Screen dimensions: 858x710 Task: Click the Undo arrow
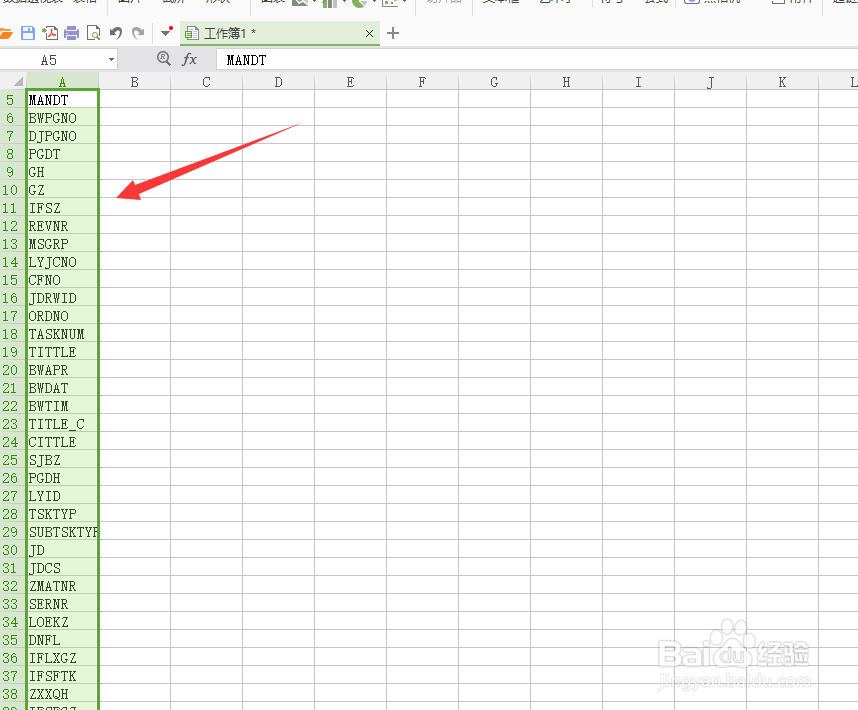pyautogui.click(x=115, y=33)
